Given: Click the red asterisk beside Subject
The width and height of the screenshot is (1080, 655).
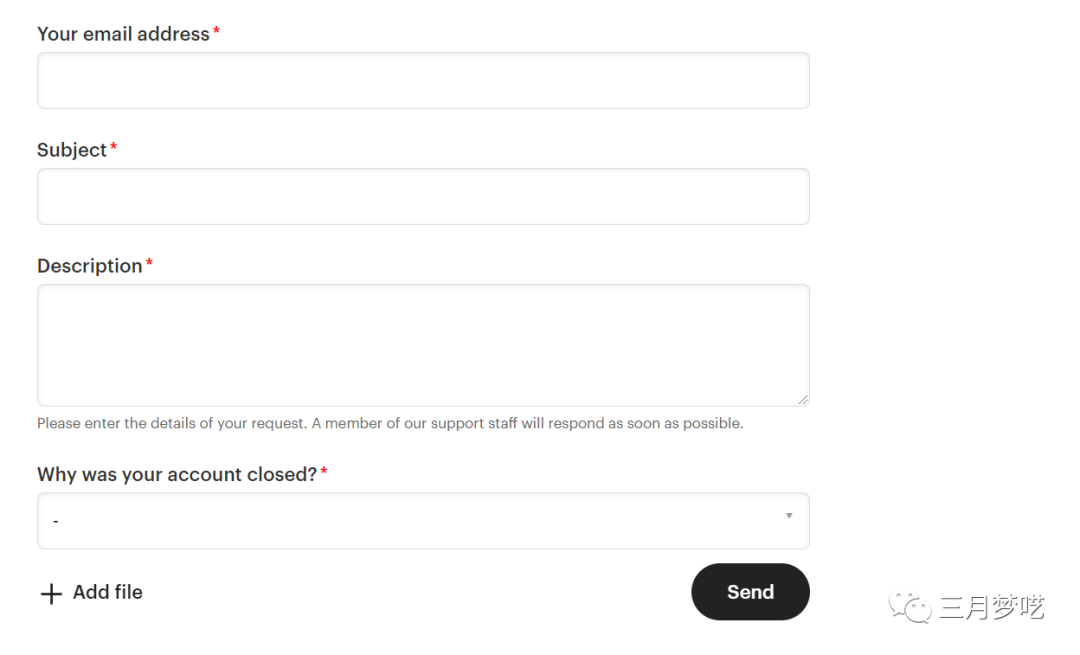Looking at the screenshot, I should (113, 148).
